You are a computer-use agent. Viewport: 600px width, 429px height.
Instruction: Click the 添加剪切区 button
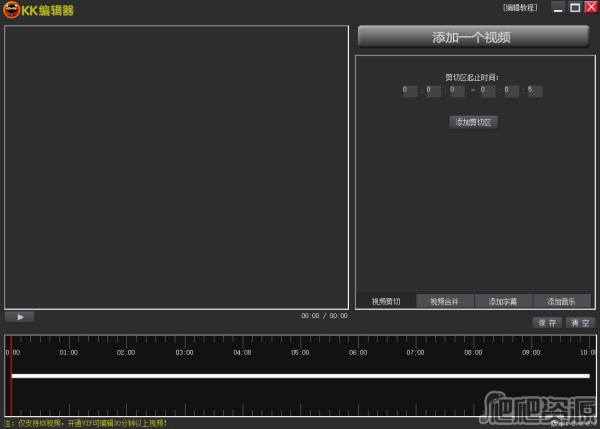473,122
